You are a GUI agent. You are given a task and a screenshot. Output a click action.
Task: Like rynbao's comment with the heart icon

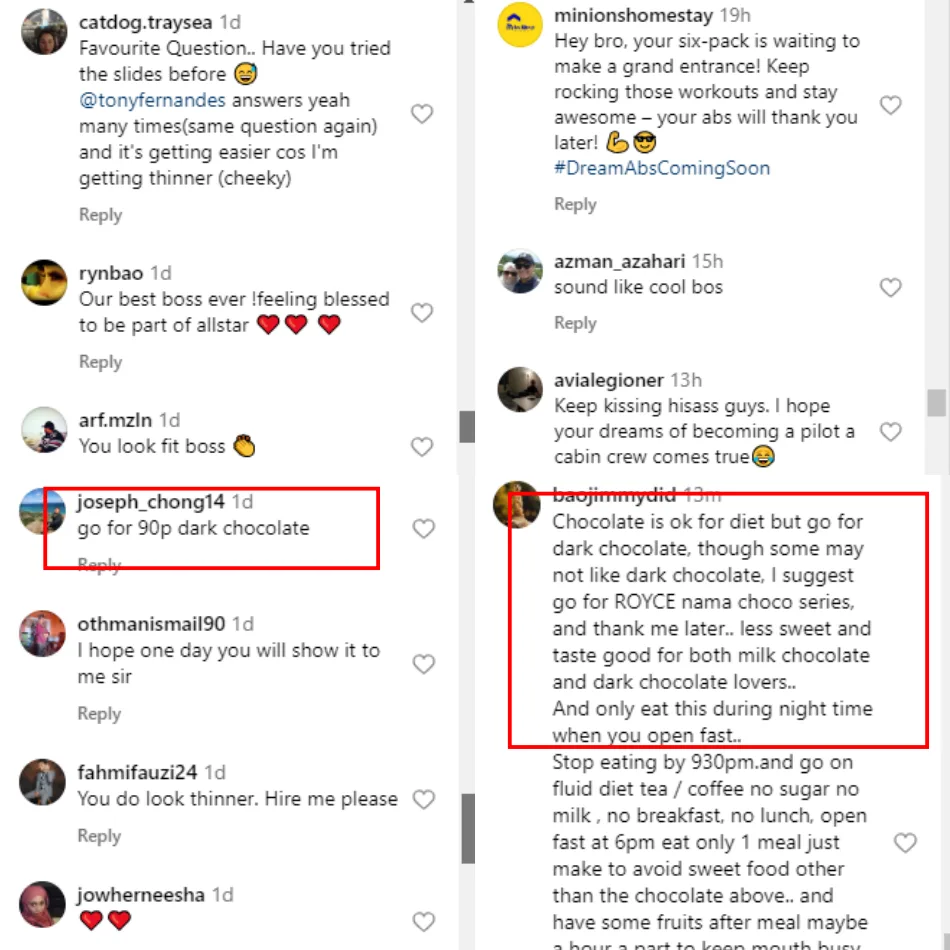tap(422, 313)
